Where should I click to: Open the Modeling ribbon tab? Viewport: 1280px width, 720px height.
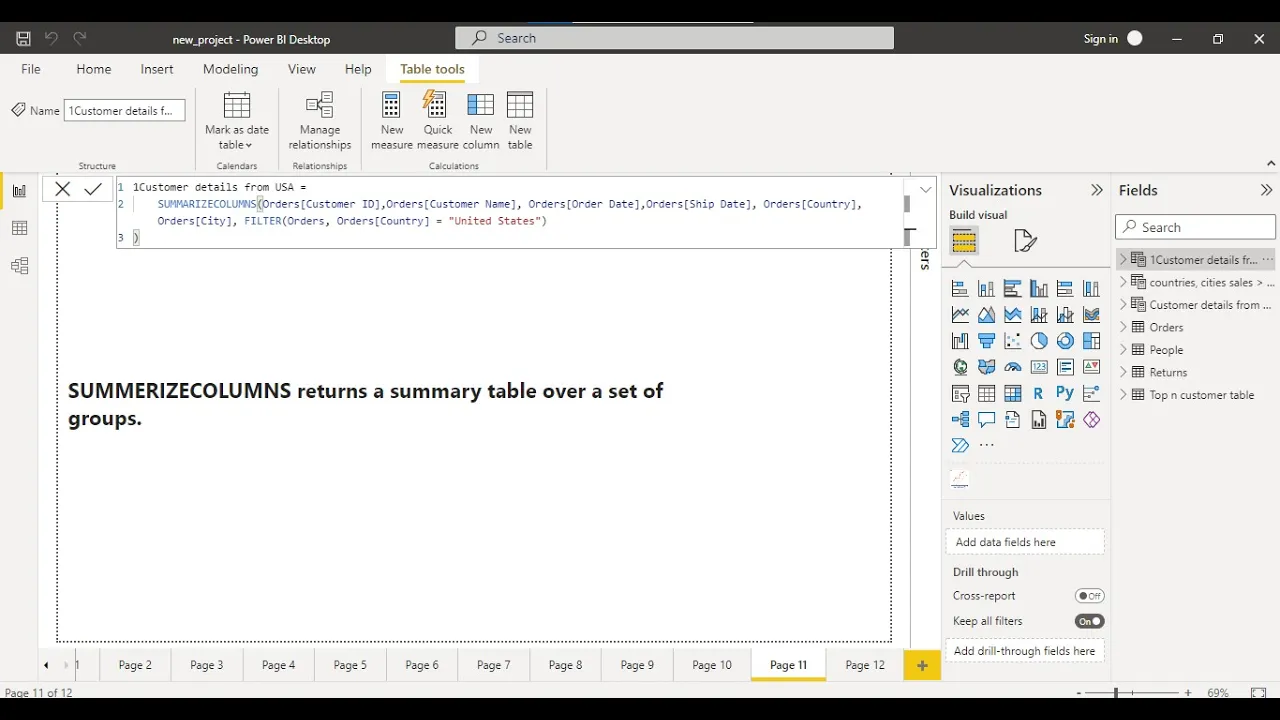coord(231,69)
